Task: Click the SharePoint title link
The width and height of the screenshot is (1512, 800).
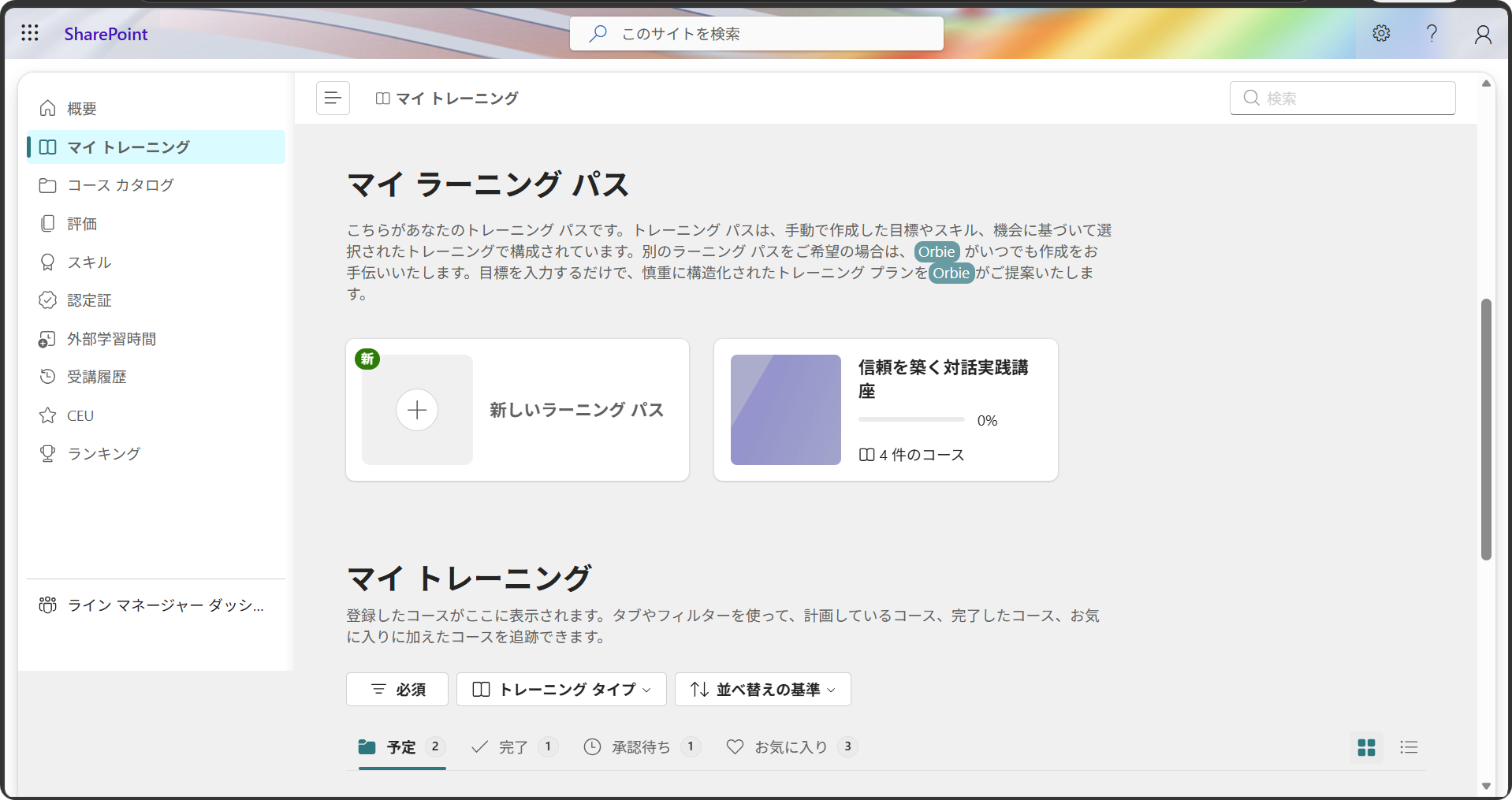Action: (106, 34)
